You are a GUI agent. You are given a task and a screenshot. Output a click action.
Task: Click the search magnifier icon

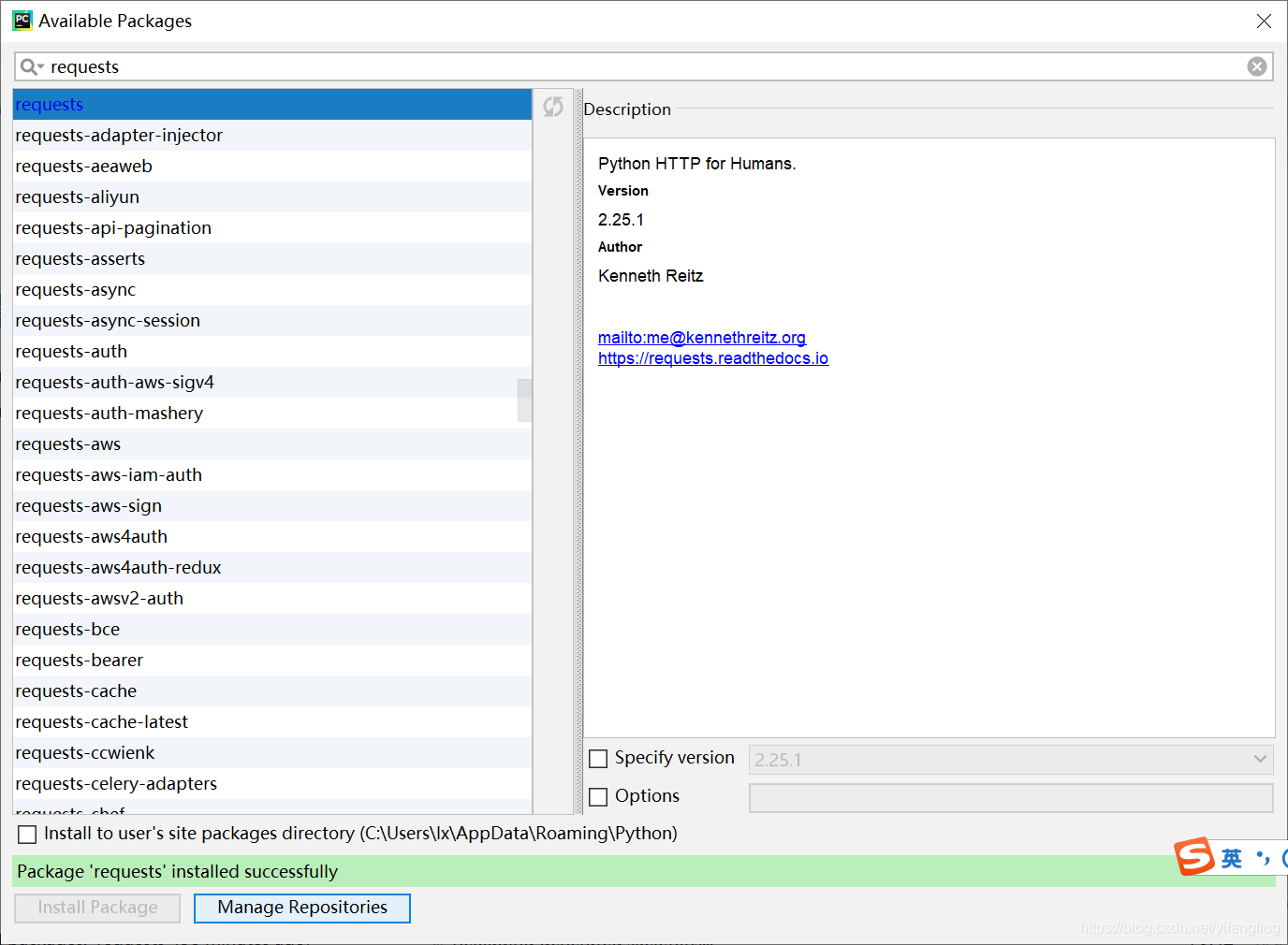[x=31, y=66]
